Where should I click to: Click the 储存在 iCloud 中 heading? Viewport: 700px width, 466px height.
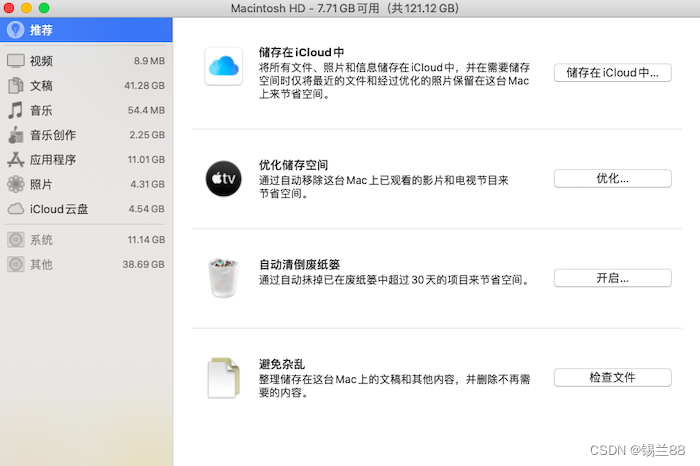[301, 52]
